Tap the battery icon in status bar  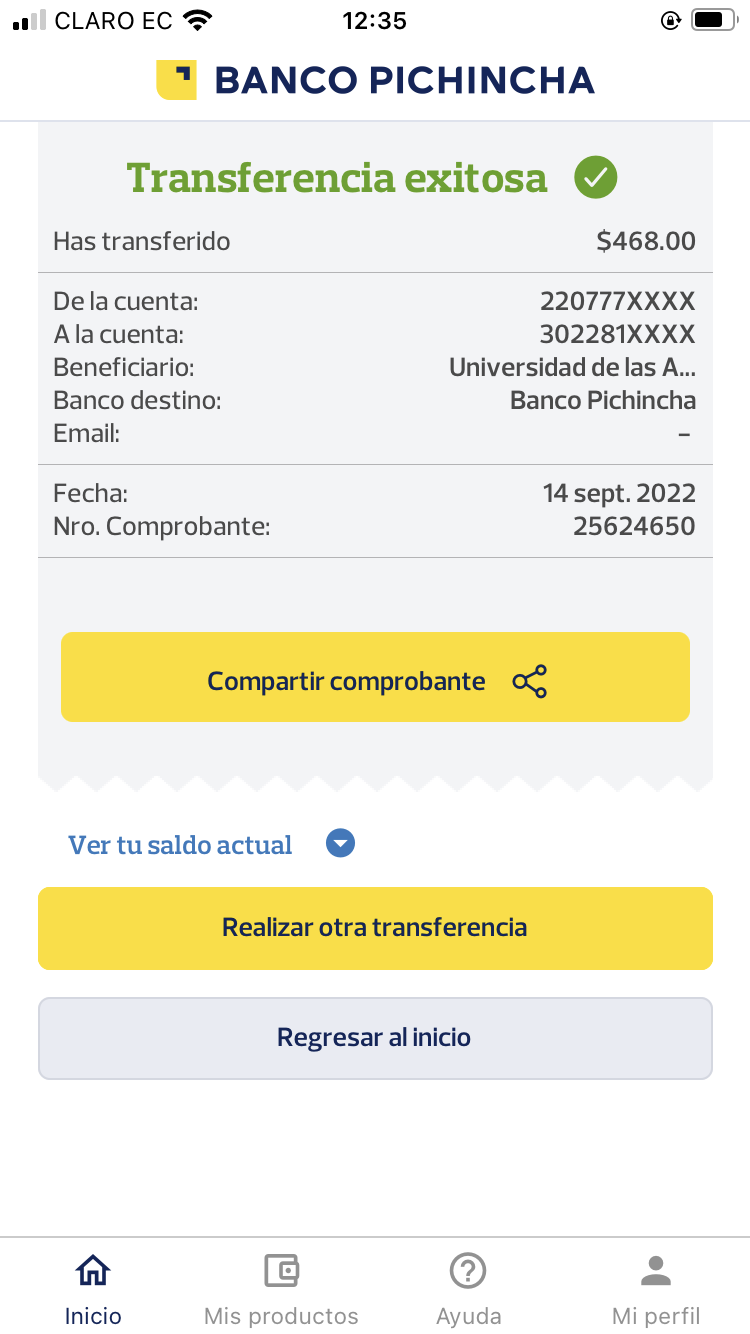[714, 20]
